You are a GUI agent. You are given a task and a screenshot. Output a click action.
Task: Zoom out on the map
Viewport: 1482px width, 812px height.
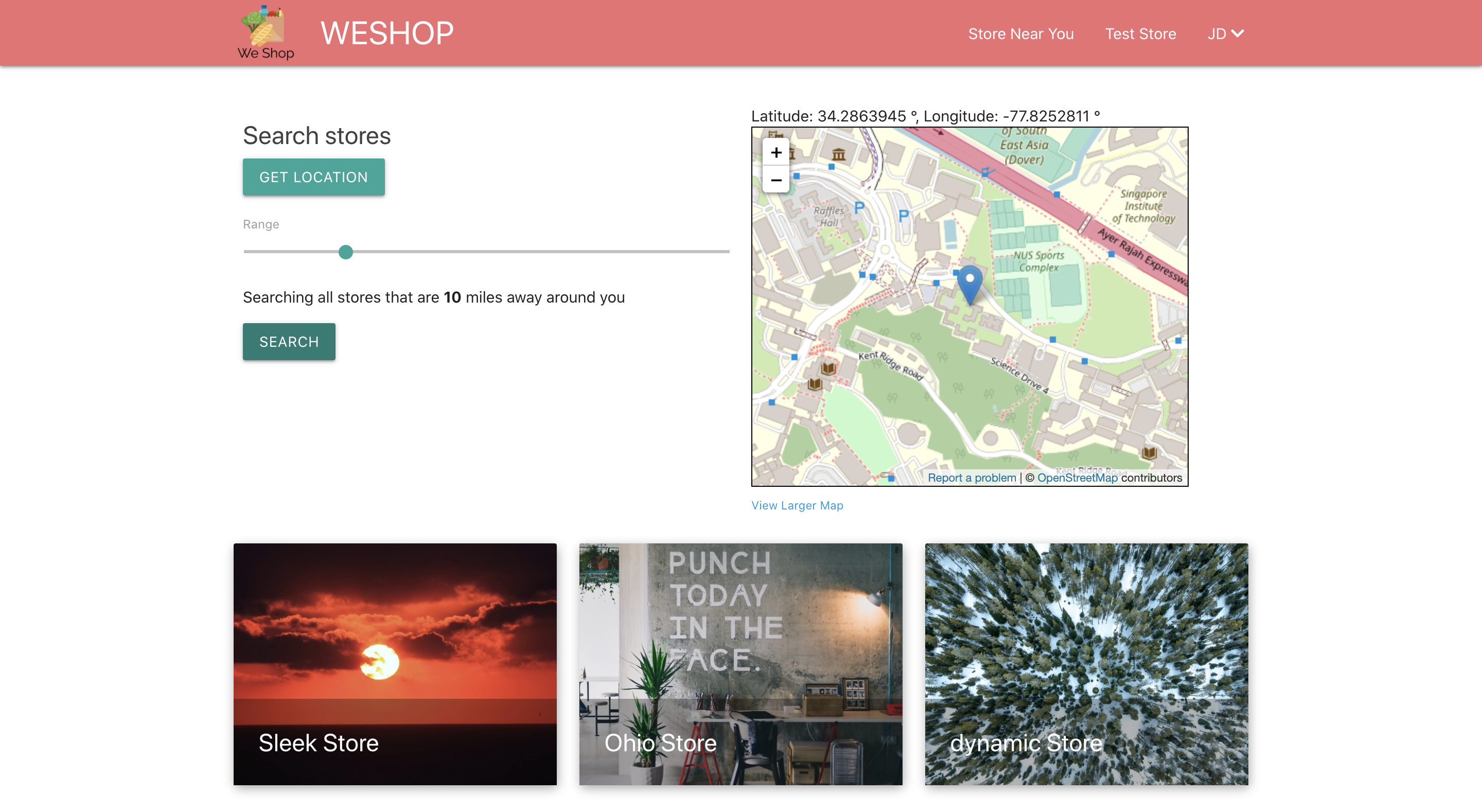[x=775, y=180]
